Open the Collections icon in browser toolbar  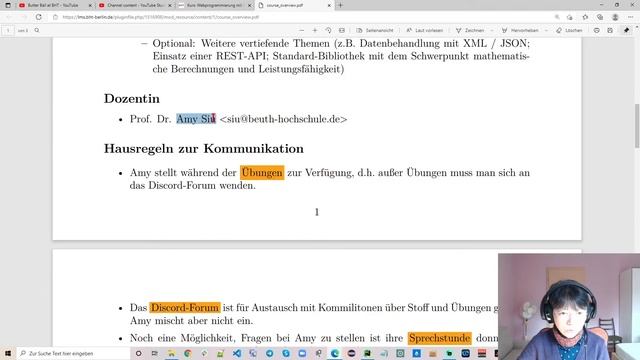(x=600, y=17)
